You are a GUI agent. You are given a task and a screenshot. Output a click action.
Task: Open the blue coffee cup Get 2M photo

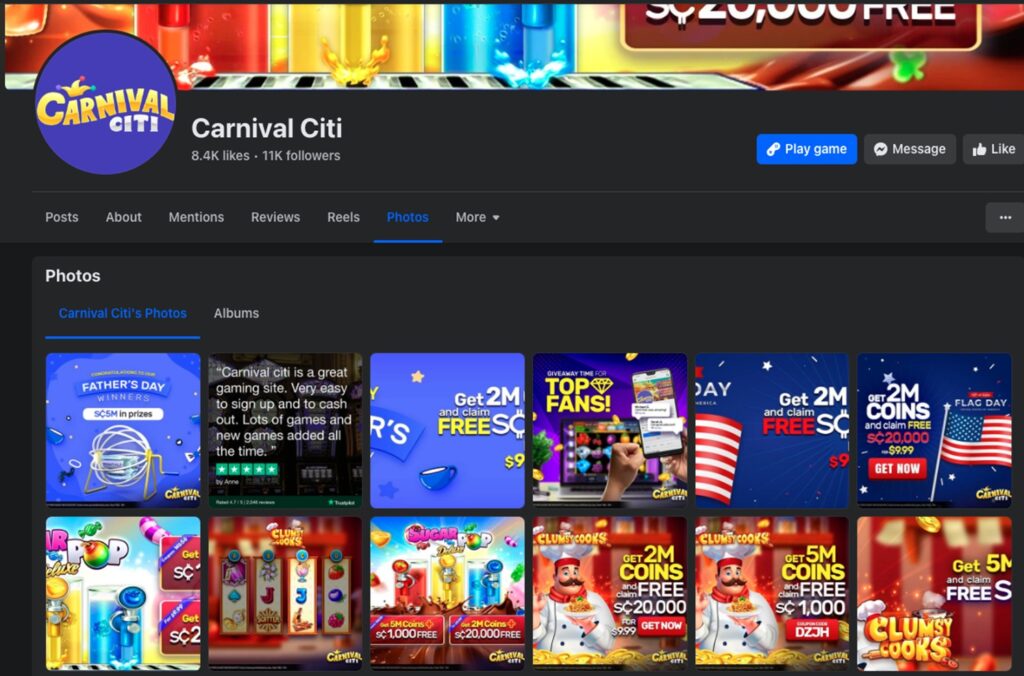[447, 430]
